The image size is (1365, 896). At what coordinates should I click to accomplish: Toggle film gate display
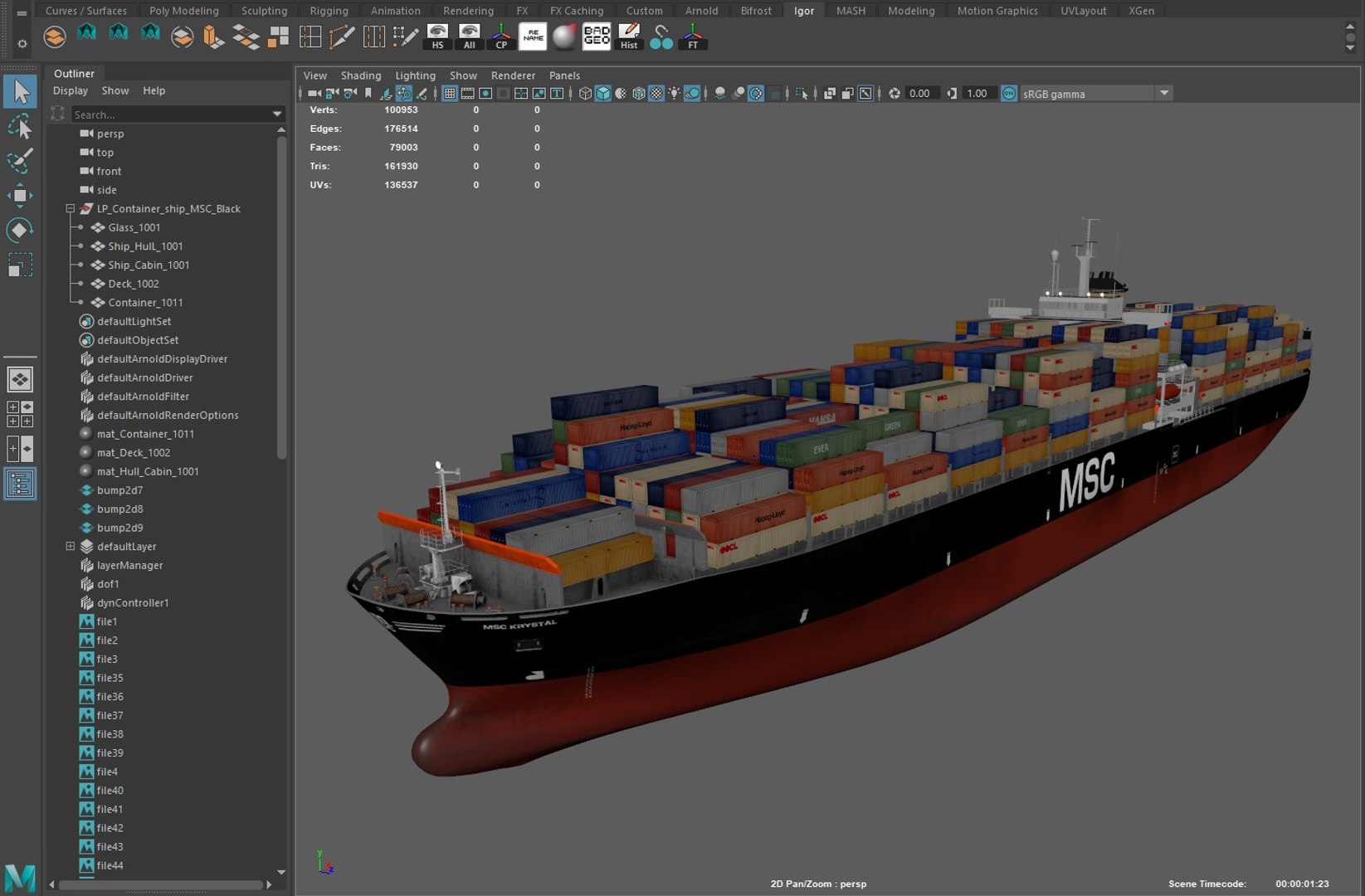pos(468,94)
